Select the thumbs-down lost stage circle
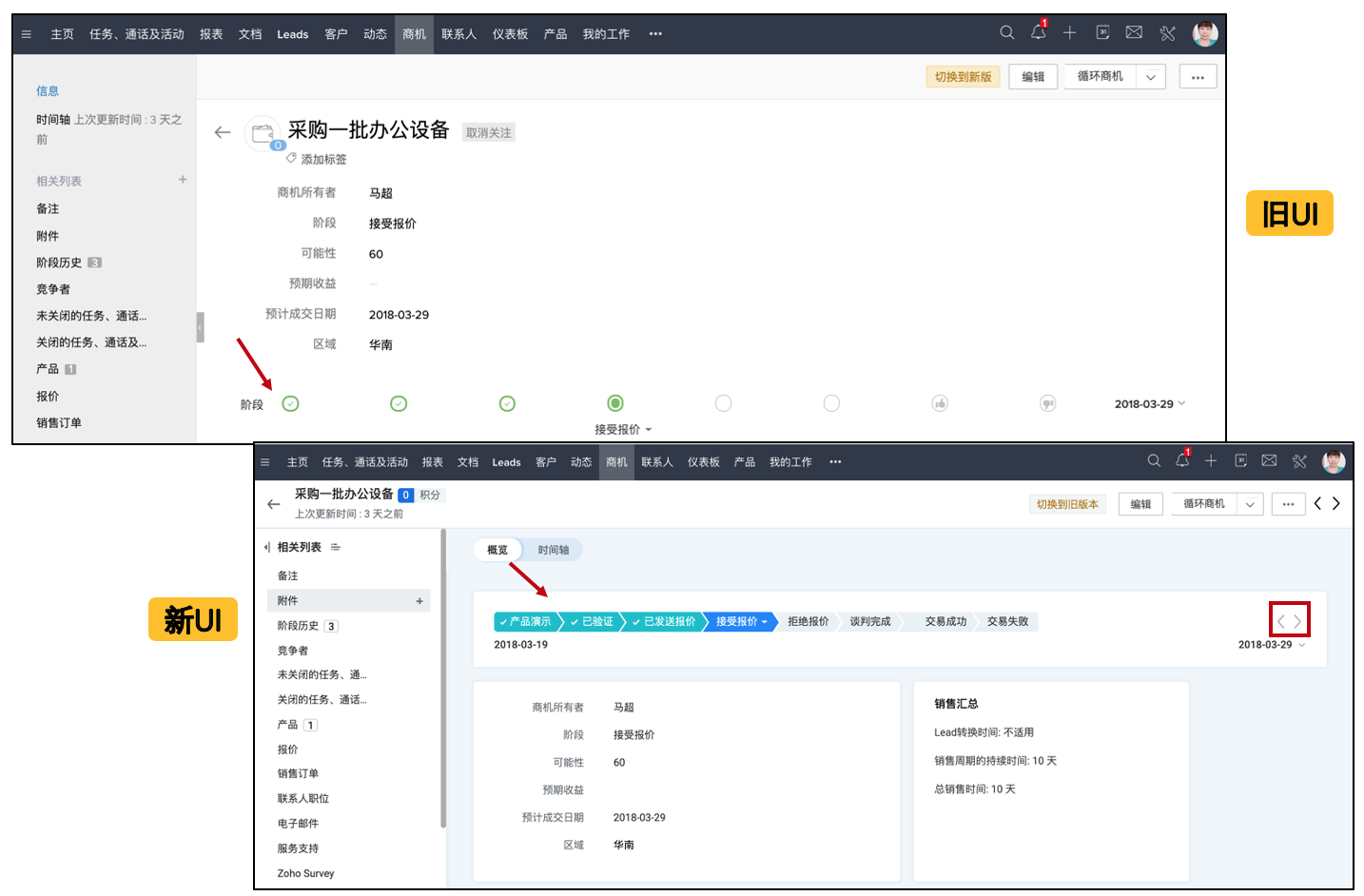 point(1048,403)
